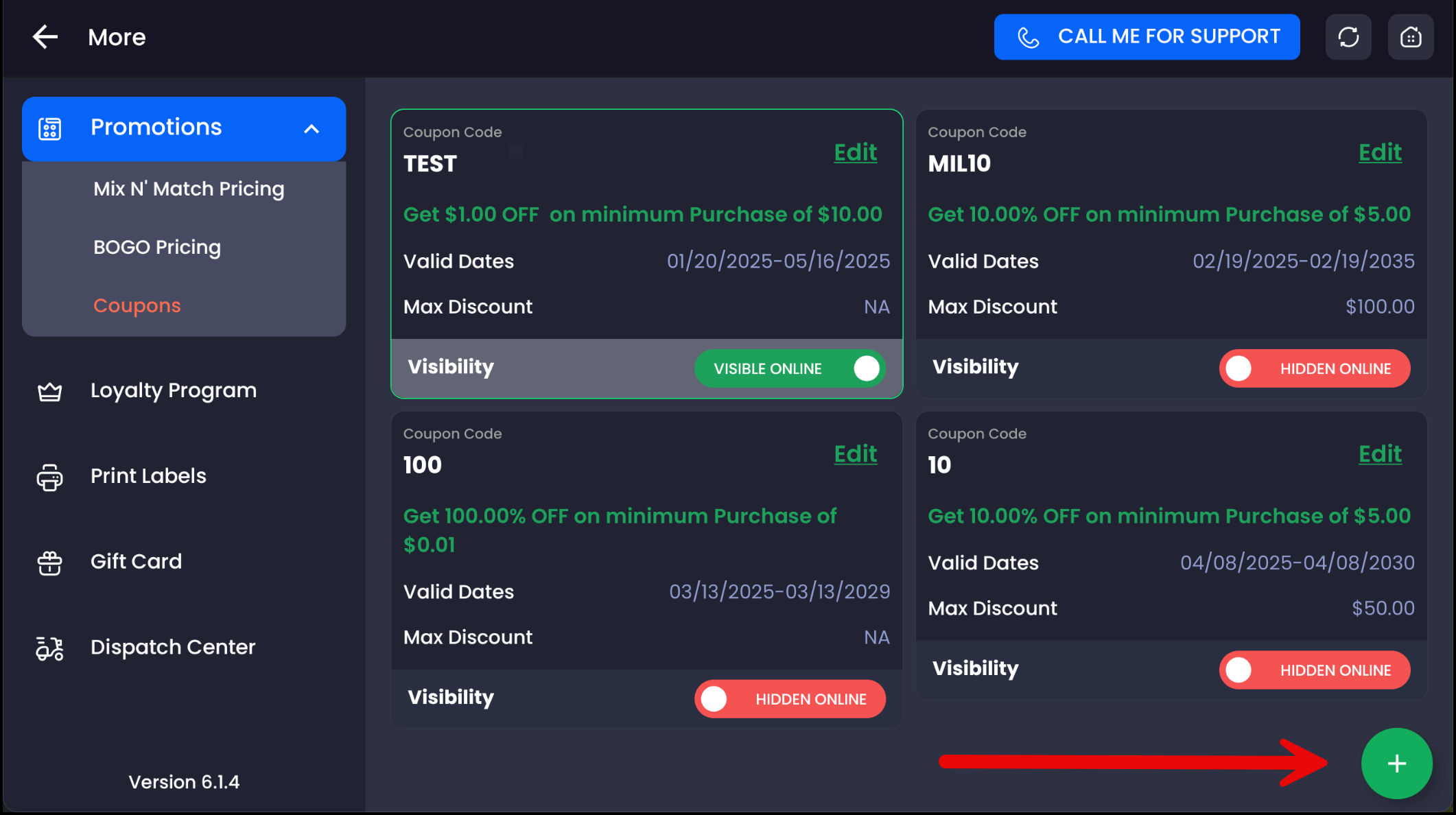Click the coupon 100 card heading
The image size is (1456, 815).
coord(423,465)
